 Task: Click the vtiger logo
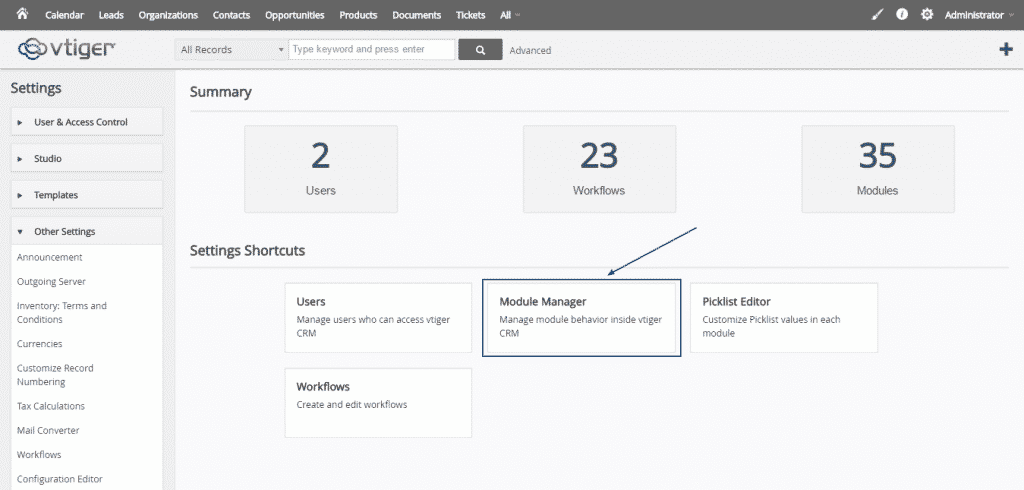pos(66,49)
